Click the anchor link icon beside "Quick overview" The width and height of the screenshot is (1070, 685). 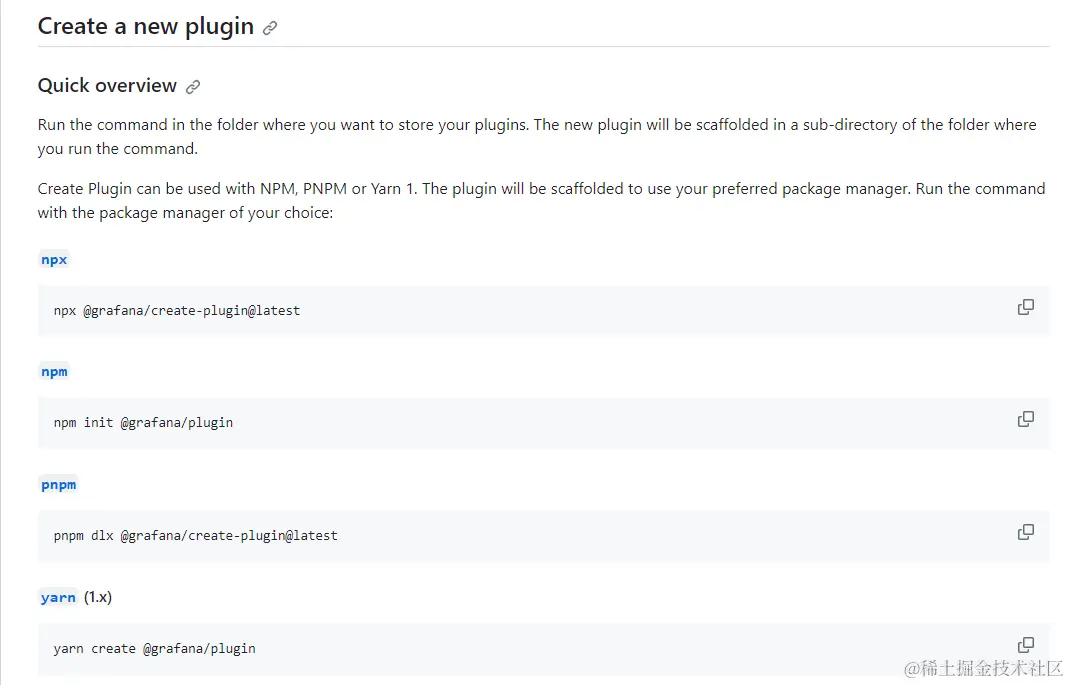(193, 87)
